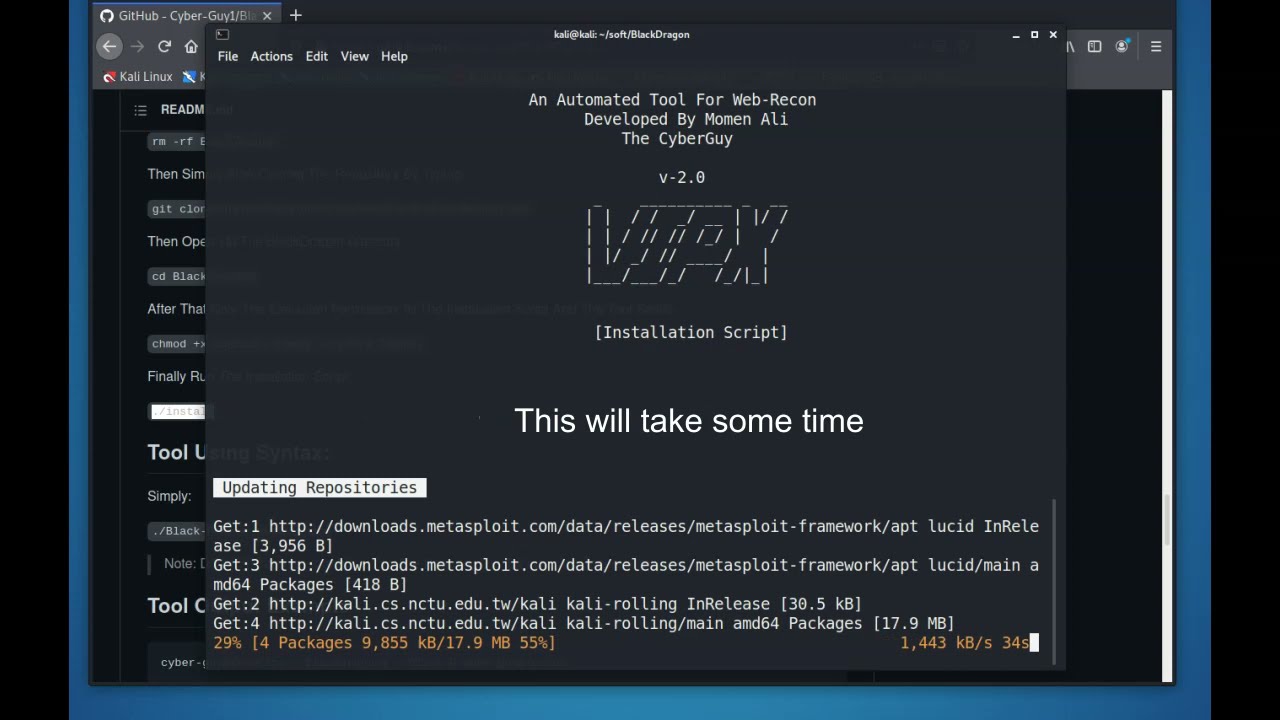Go back in Firefox history
This screenshot has height=720, width=1280.
point(109,46)
